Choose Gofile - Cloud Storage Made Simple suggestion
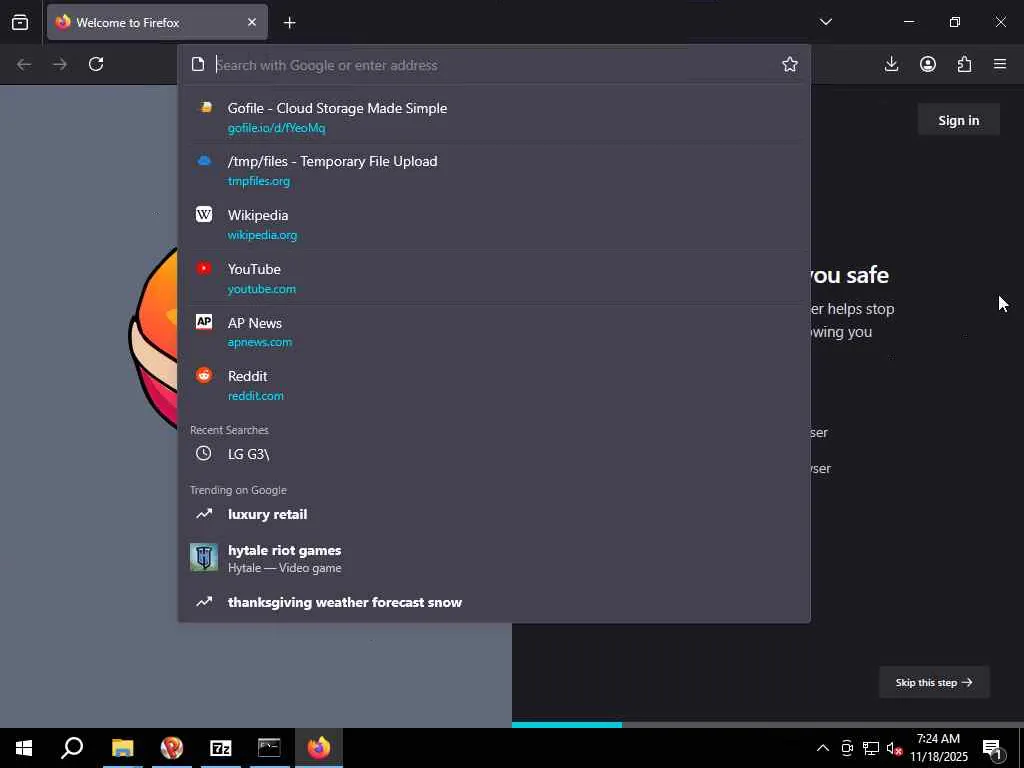The image size is (1024, 768). pyautogui.click(x=494, y=117)
